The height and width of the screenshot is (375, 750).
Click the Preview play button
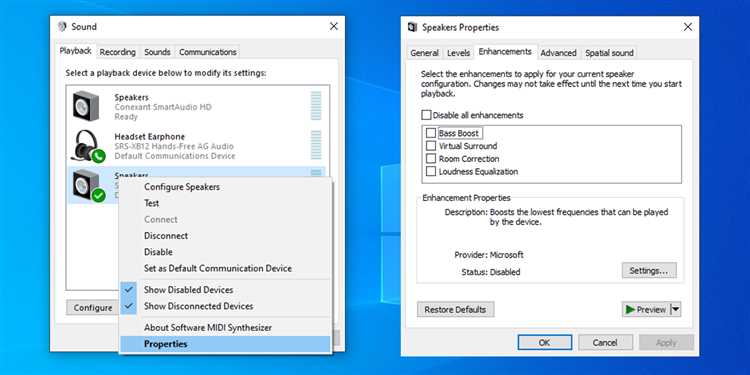646,309
